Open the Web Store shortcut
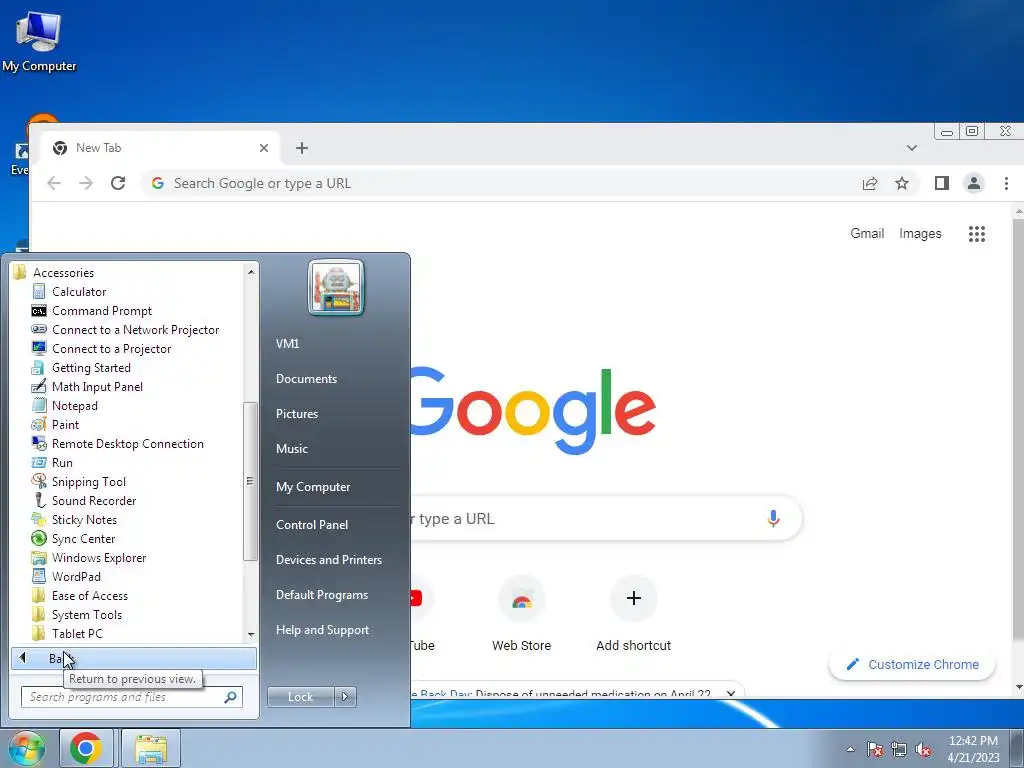1024x768 pixels. (521, 614)
